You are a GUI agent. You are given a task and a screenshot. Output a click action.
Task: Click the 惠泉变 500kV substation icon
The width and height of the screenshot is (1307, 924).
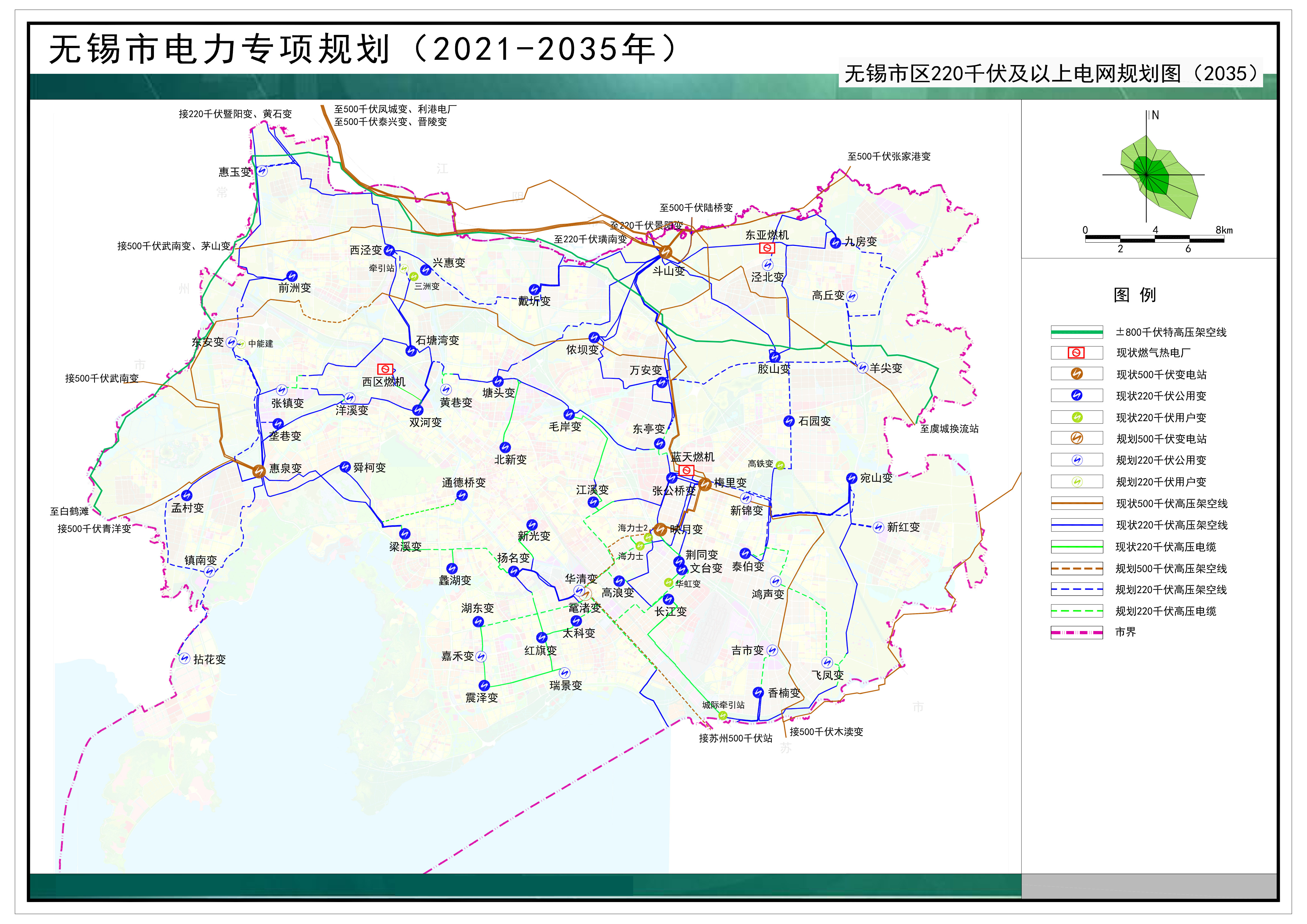(259, 471)
